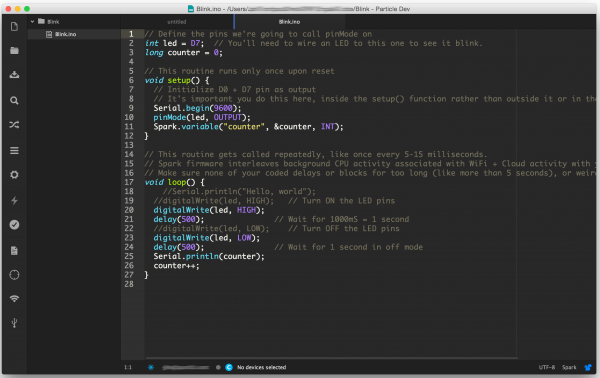Viewport: 600px width, 378px height.
Task: Open the folder icon in sidebar
Action: [x=14, y=51]
